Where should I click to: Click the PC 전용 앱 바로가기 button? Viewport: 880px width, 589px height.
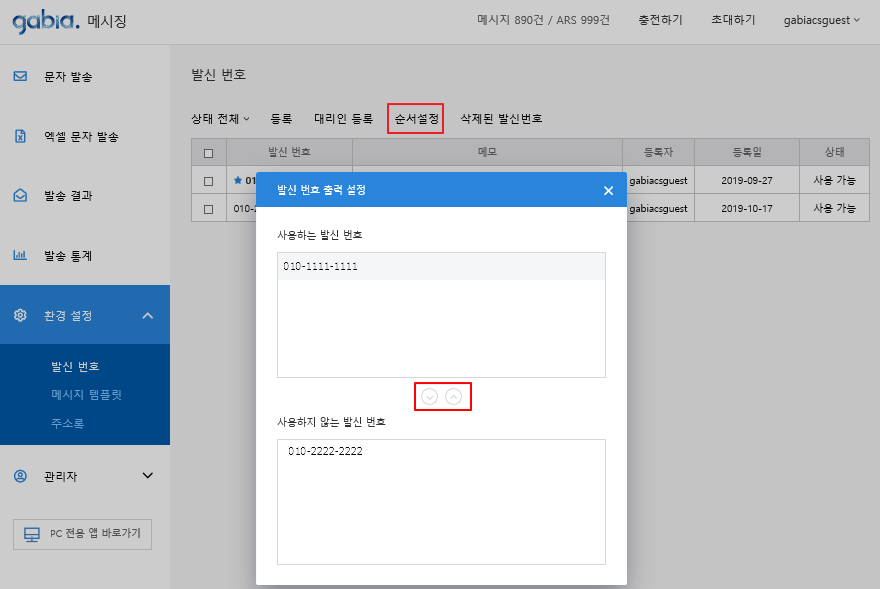pyautogui.click(x=82, y=534)
